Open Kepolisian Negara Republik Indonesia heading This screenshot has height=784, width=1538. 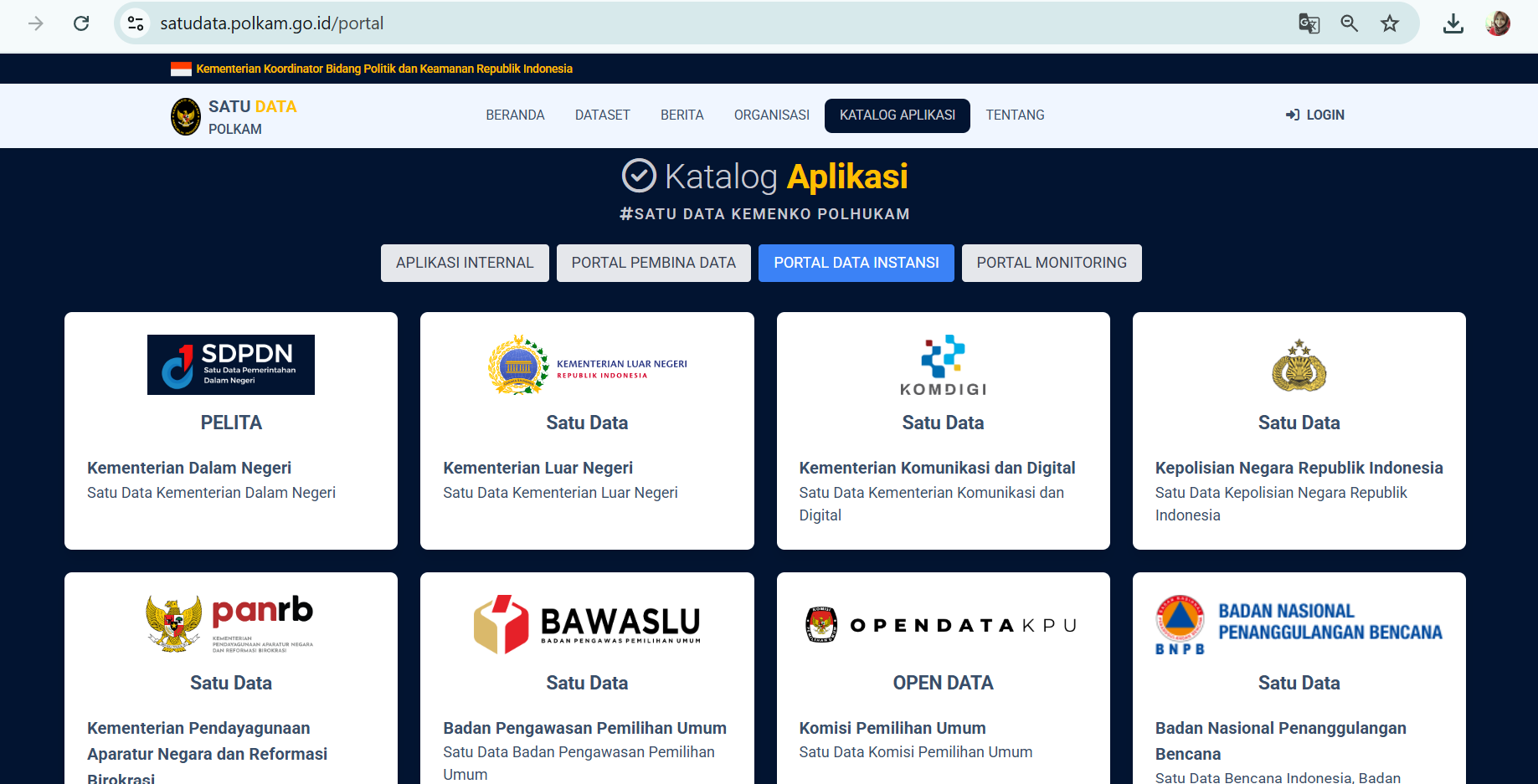(x=1299, y=468)
